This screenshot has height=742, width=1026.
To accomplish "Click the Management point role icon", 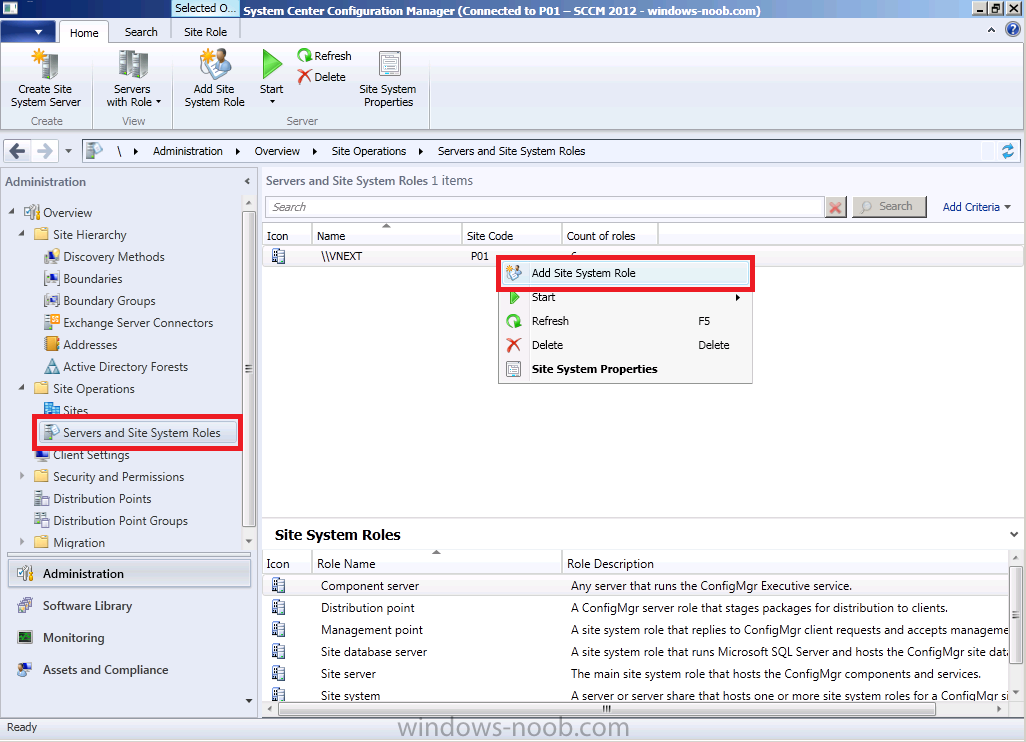I will (x=279, y=629).
